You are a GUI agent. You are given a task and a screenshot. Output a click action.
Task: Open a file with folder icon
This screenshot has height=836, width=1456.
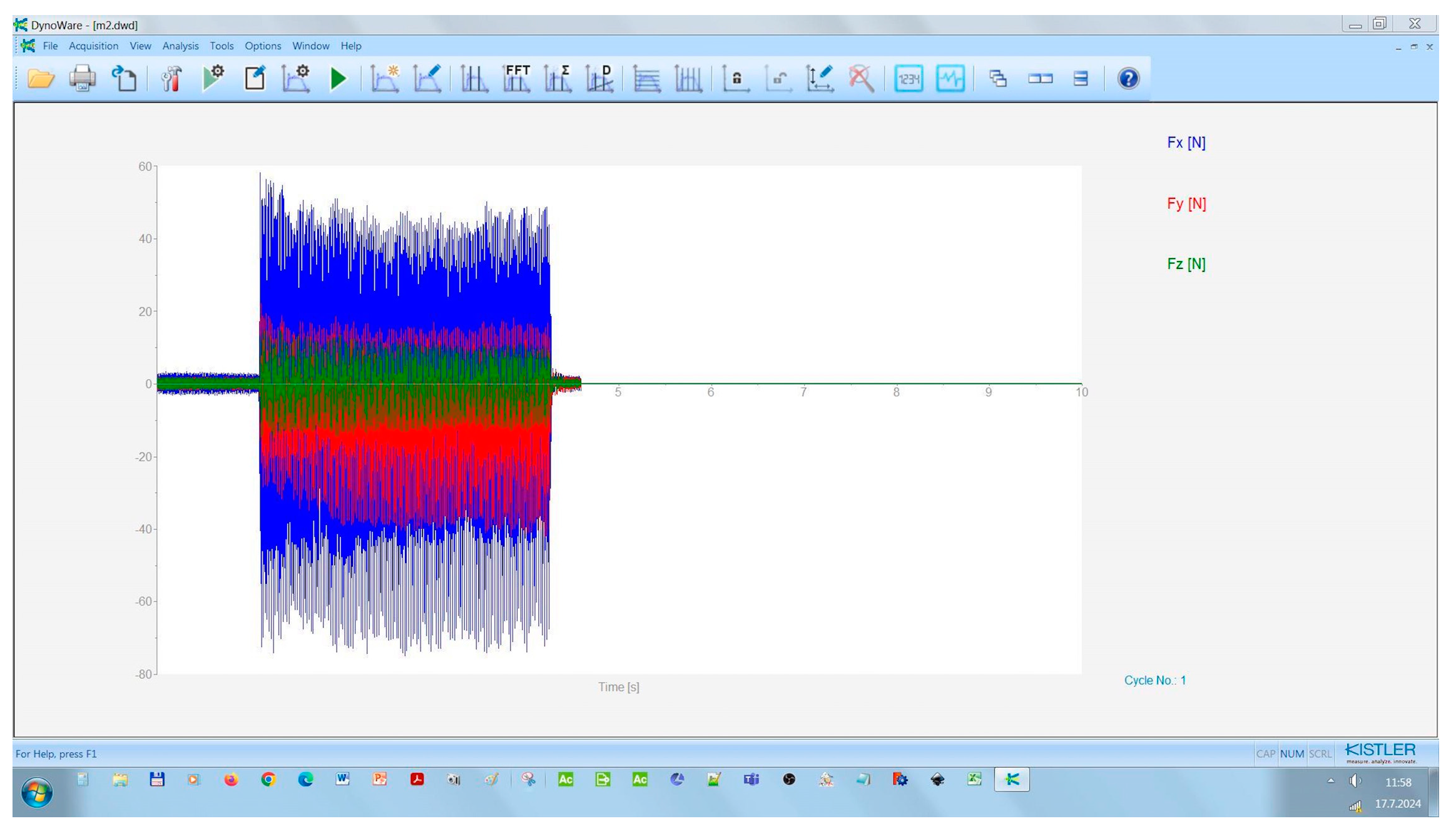click(x=41, y=79)
